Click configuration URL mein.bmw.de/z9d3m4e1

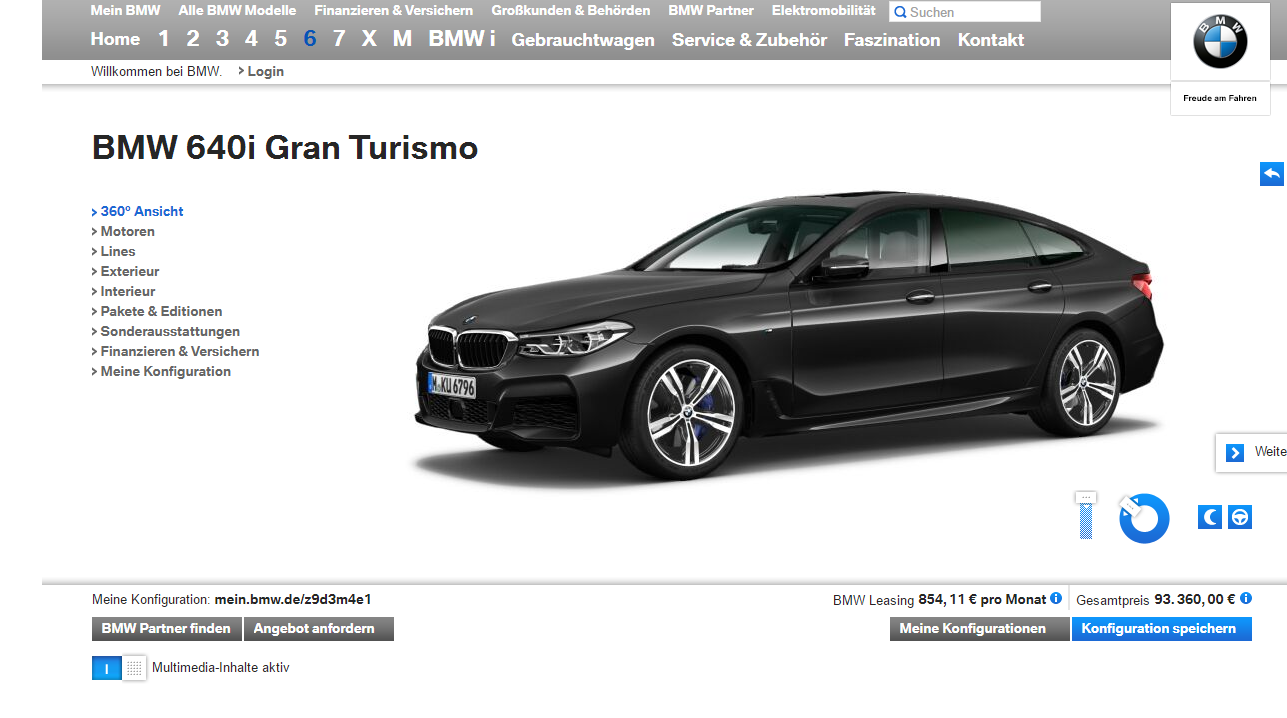point(293,599)
